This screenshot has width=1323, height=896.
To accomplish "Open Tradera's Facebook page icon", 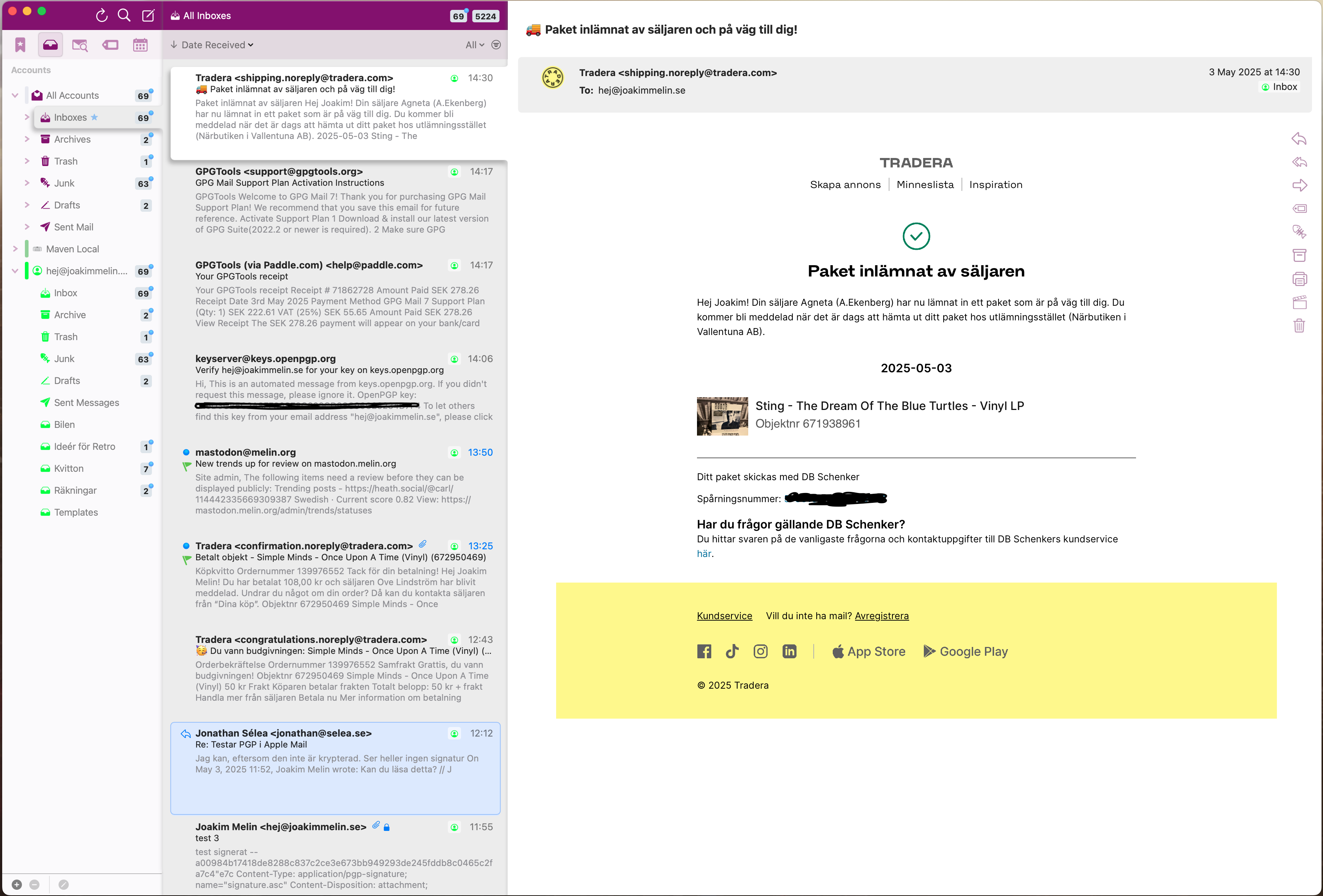I will pyautogui.click(x=704, y=652).
